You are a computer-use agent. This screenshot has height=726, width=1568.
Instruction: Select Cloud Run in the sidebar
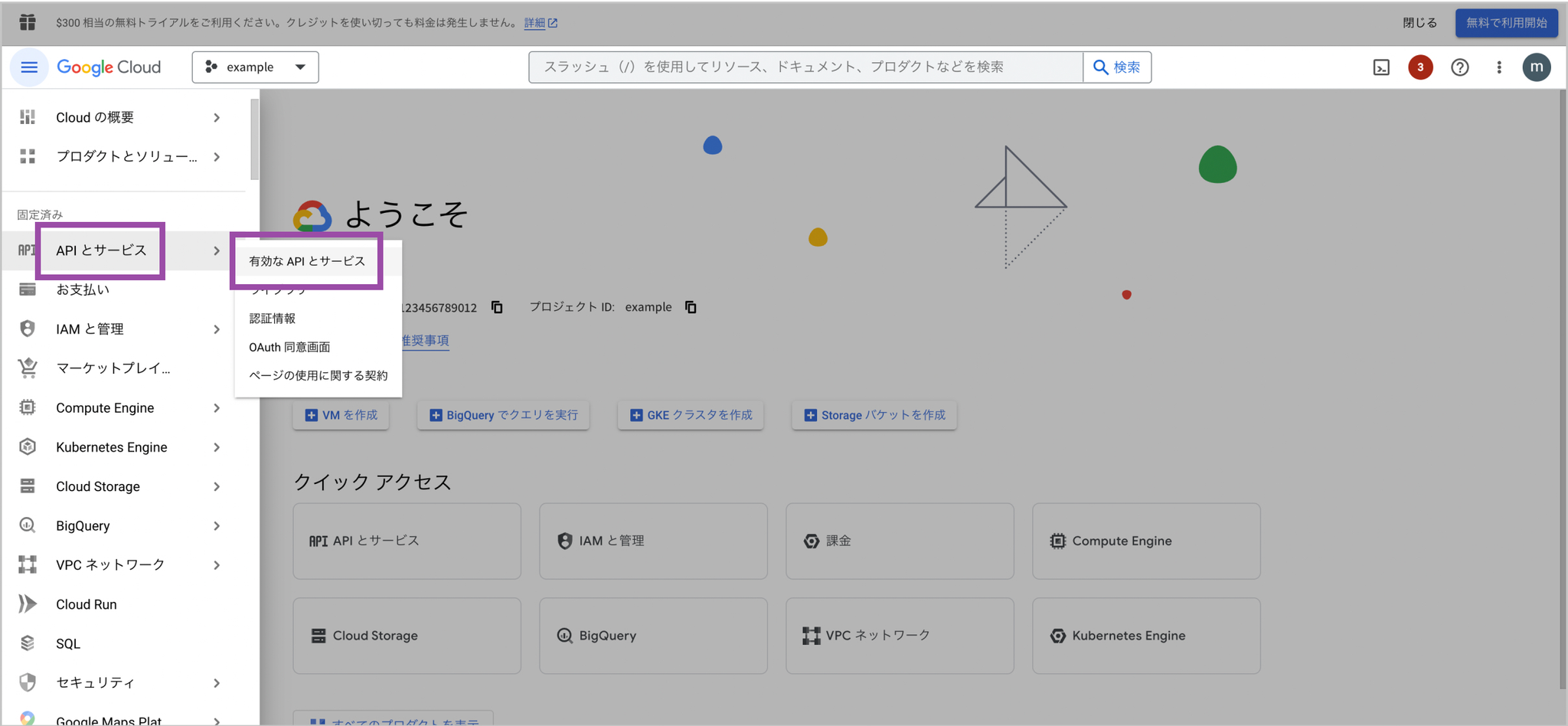[x=87, y=604]
